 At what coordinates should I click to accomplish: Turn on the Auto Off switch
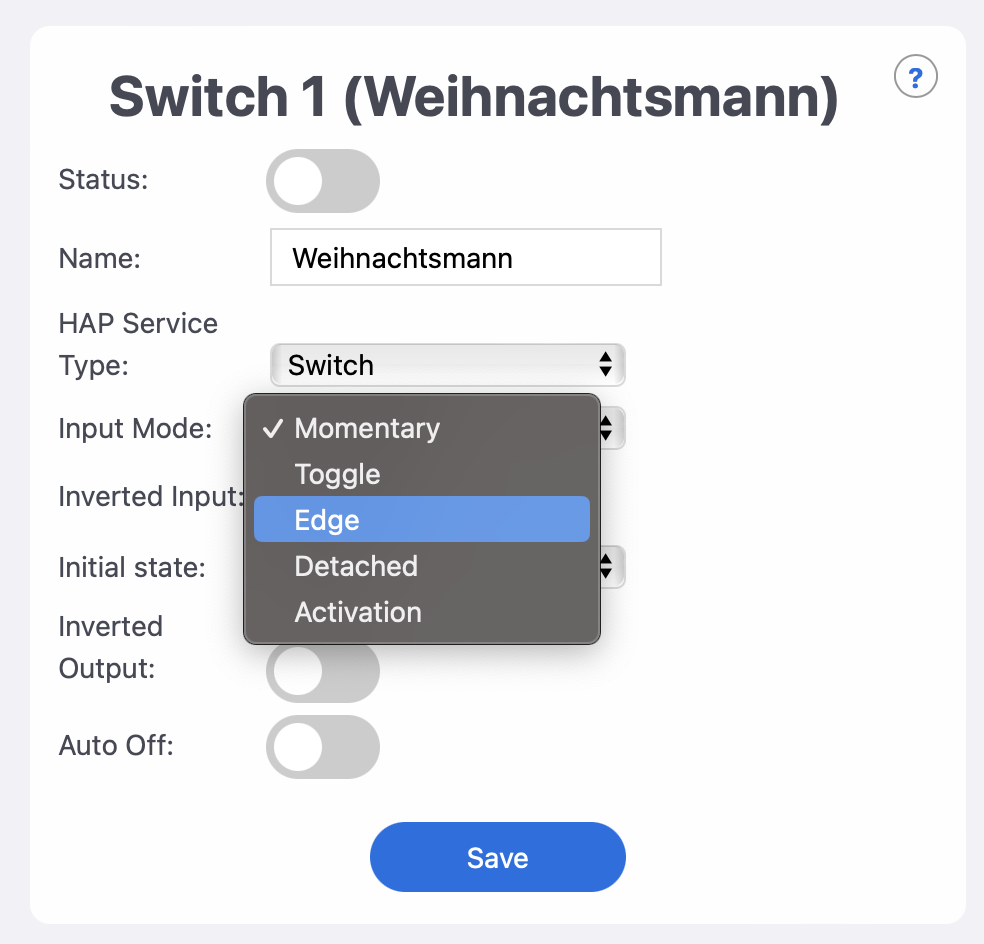(x=322, y=747)
